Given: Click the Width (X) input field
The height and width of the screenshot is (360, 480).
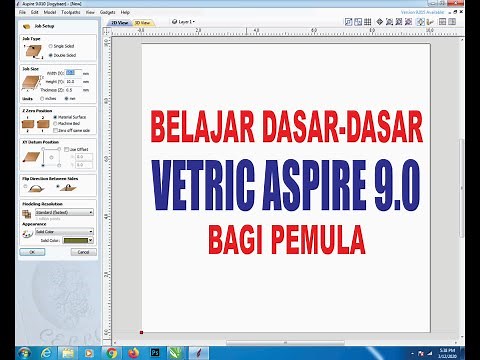Looking at the screenshot, I should tap(73, 73).
